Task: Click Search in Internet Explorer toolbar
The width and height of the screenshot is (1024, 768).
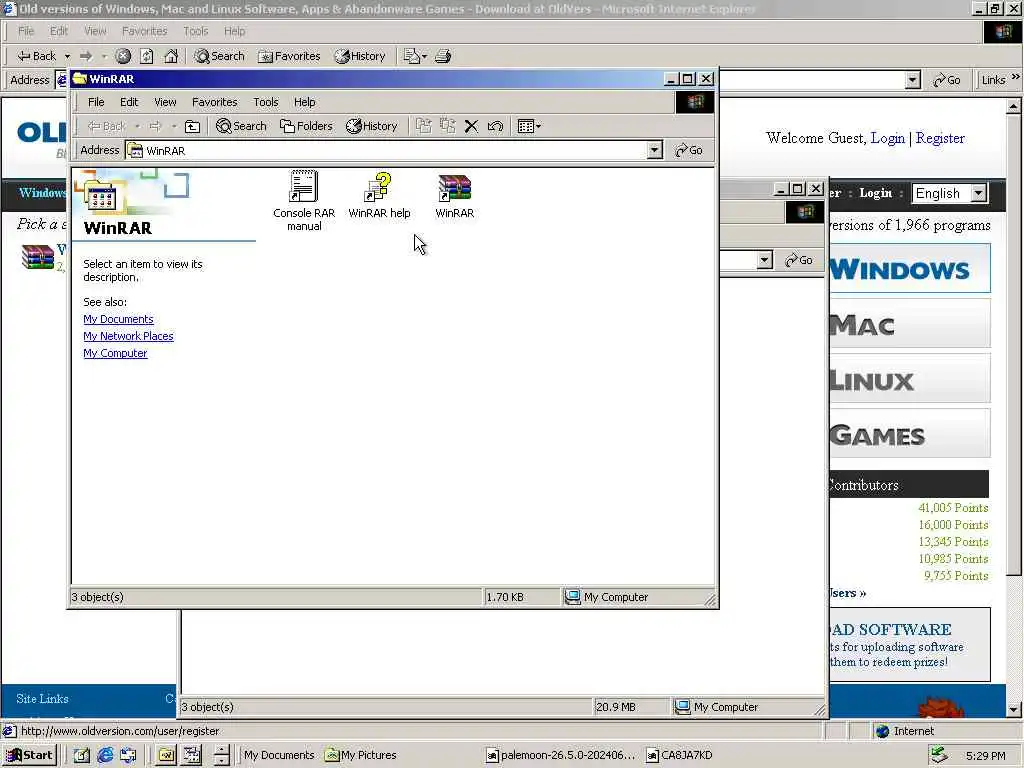Action: pos(219,56)
